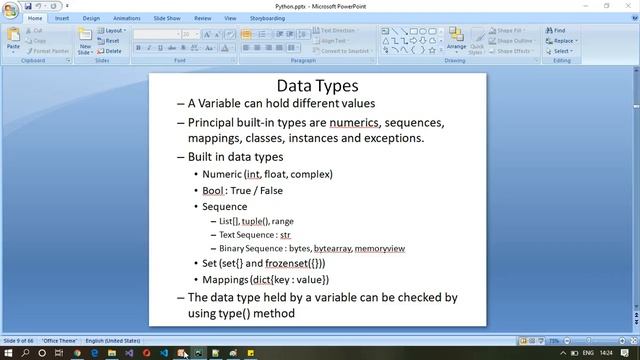640x360 pixels.
Task: Increase the font size with Grow Font
Action: tap(207, 34)
